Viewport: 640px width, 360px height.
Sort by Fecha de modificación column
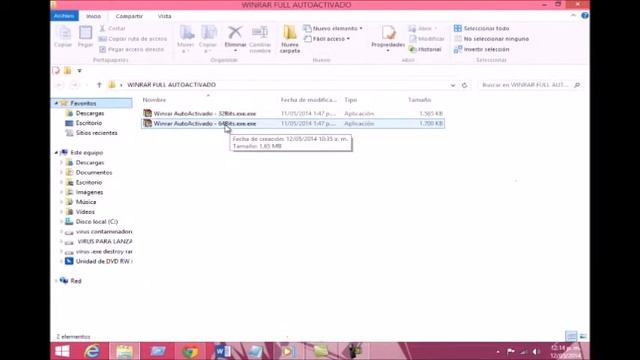point(309,100)
